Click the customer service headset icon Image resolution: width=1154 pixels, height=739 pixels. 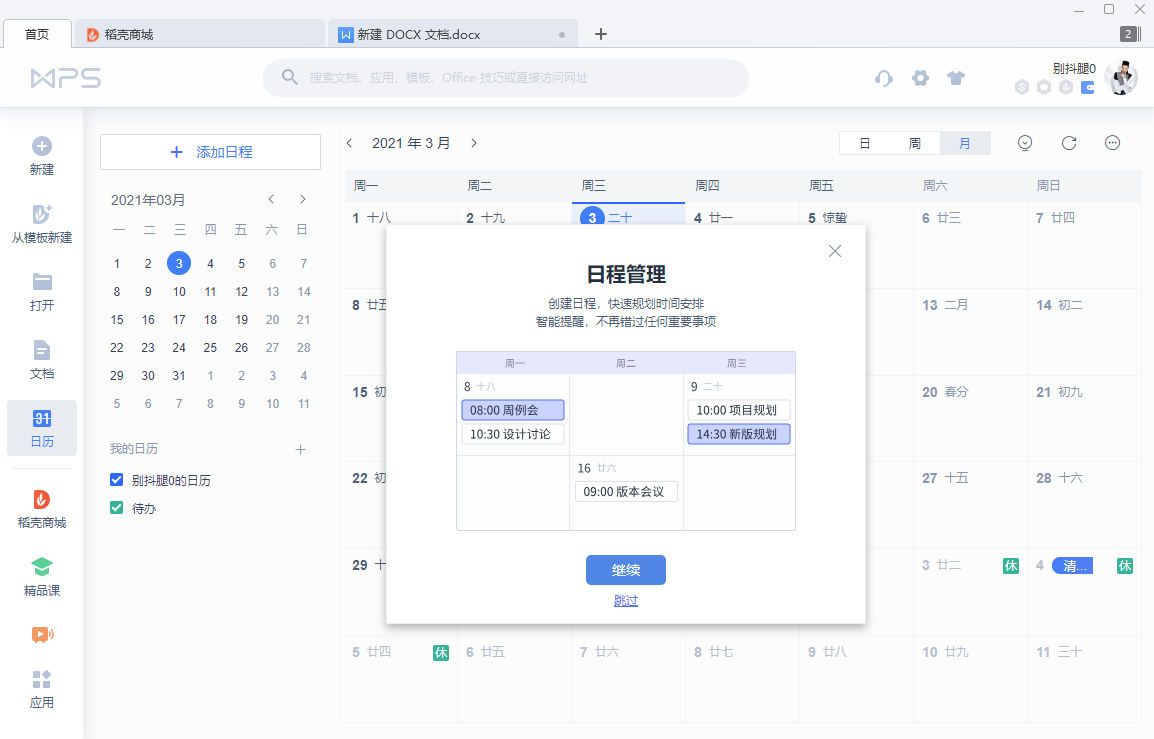884,78
